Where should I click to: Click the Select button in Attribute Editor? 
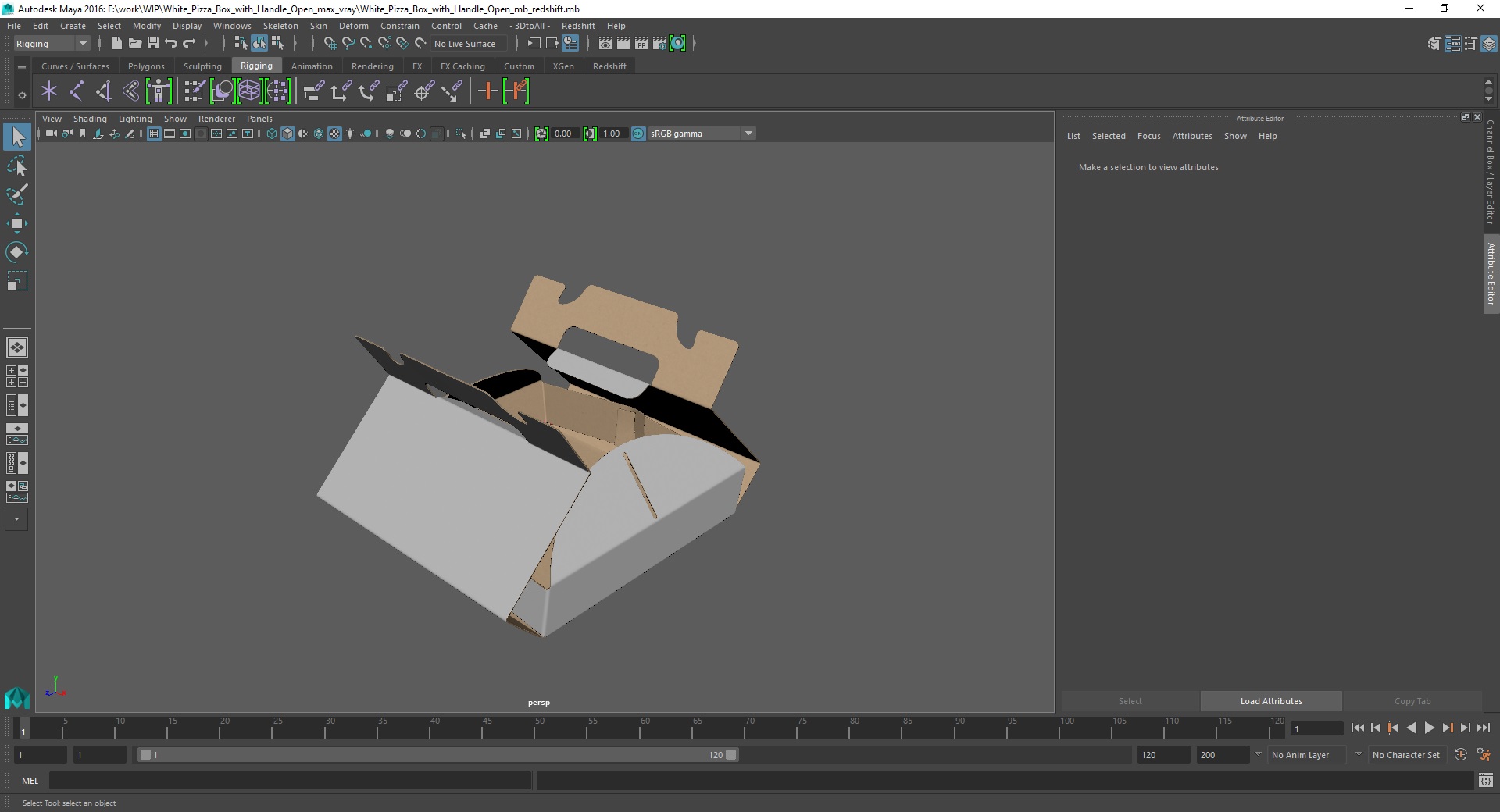click(1130, 701)
